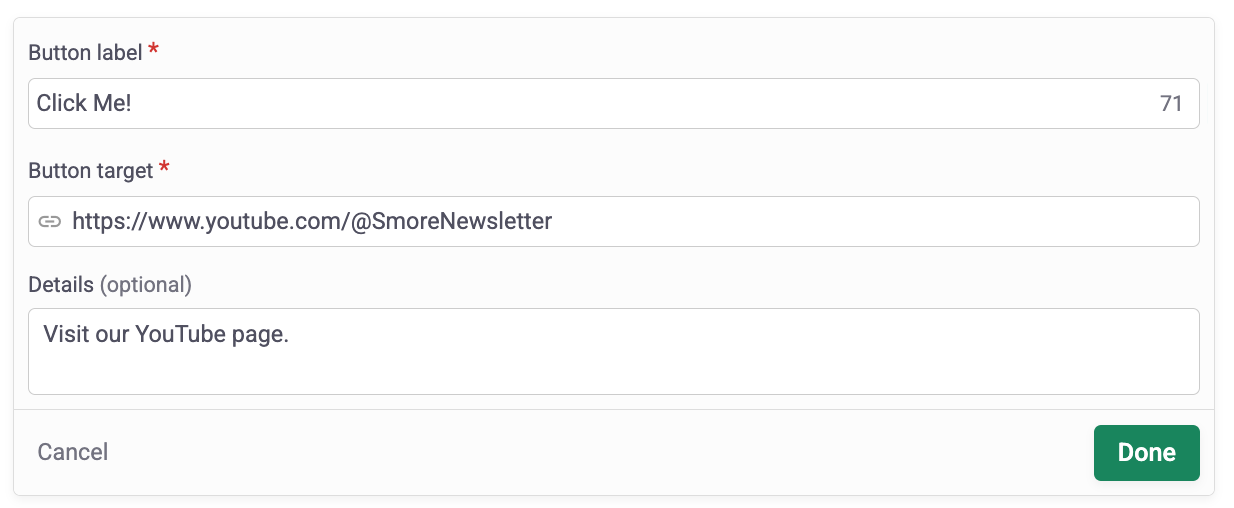This screenshot has width=1234, height=508.
Task: Click the "Button target" field label
Action: [x=91, y=170]
